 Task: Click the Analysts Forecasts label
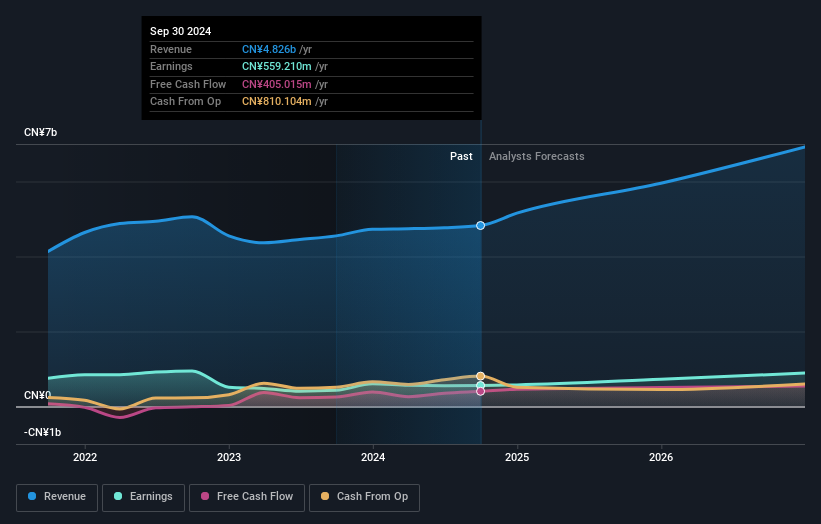coord(537,156)
